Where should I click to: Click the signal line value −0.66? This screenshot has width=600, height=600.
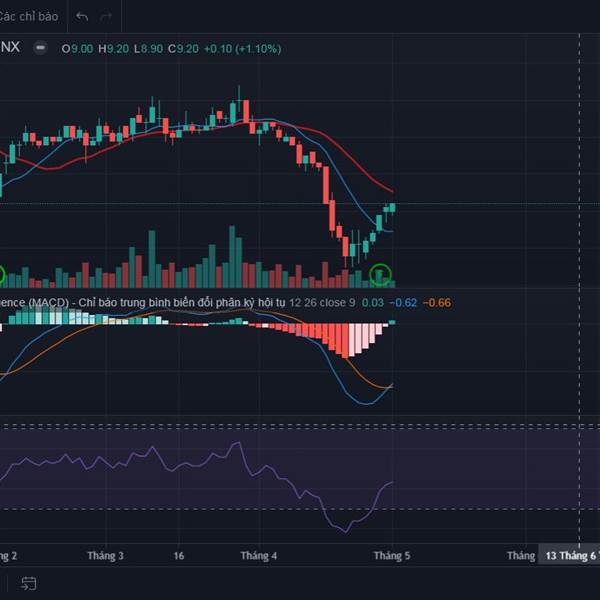[x=437, y=303]
